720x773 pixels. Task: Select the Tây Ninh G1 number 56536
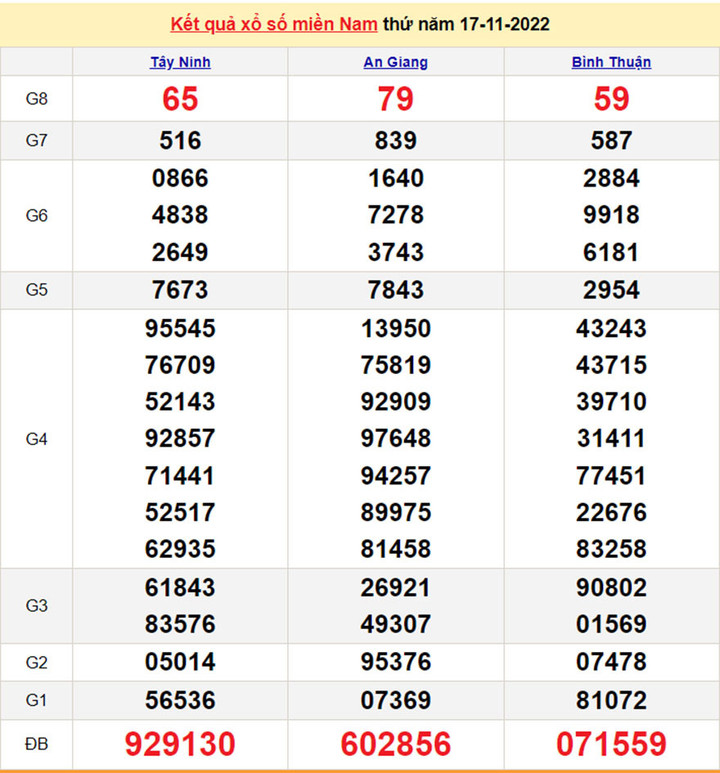tap(180, 700)
